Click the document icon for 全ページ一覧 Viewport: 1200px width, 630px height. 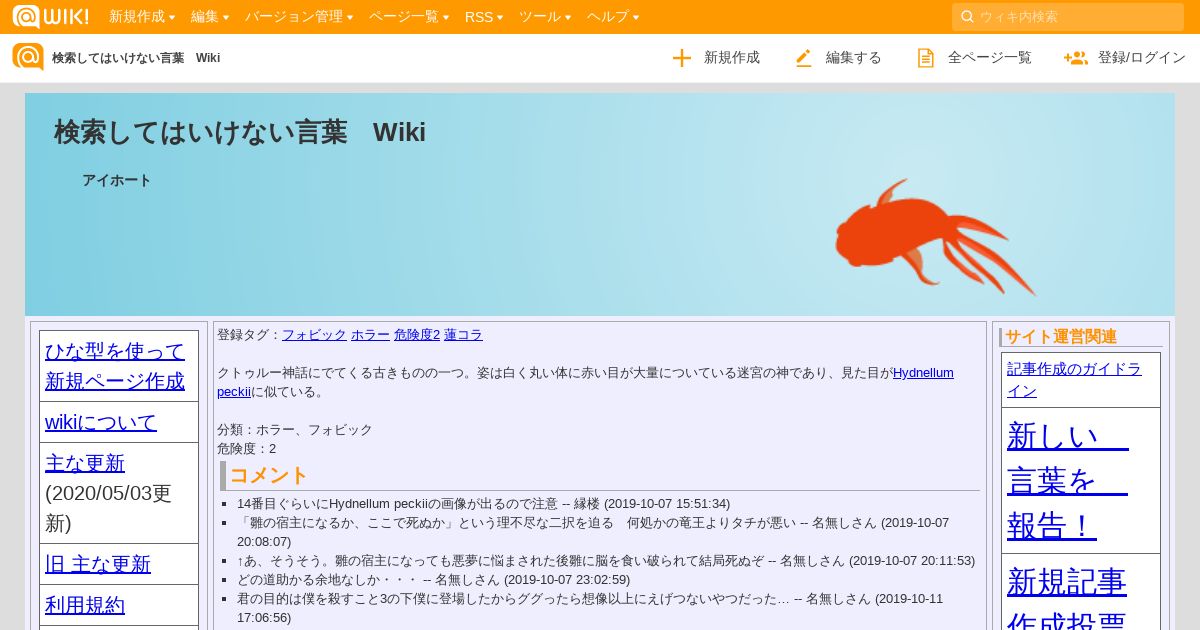[x=926, y=58]
